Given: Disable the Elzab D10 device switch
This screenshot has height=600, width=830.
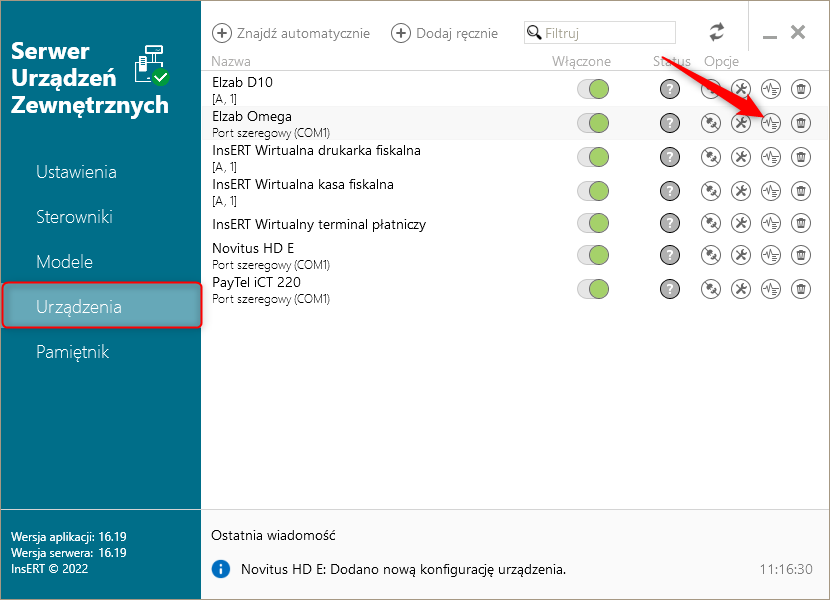Looking at the screenshot, I should [x=593, y=89].
